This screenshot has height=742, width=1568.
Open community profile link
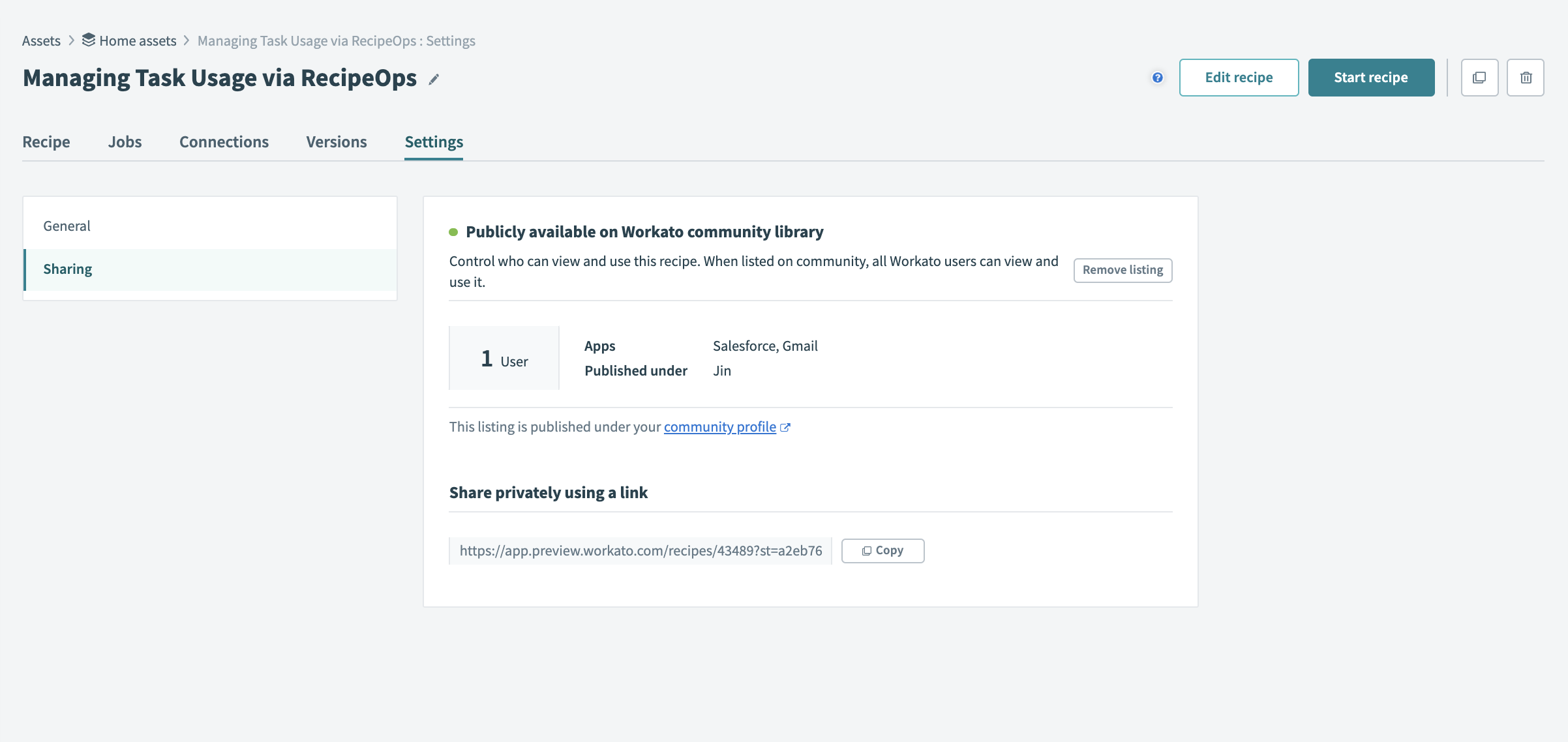(x=720, y=425)
